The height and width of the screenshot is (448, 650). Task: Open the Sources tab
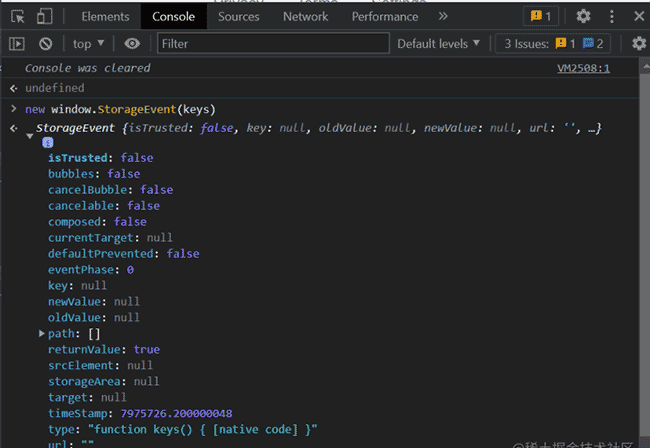(x=239, y=17)
